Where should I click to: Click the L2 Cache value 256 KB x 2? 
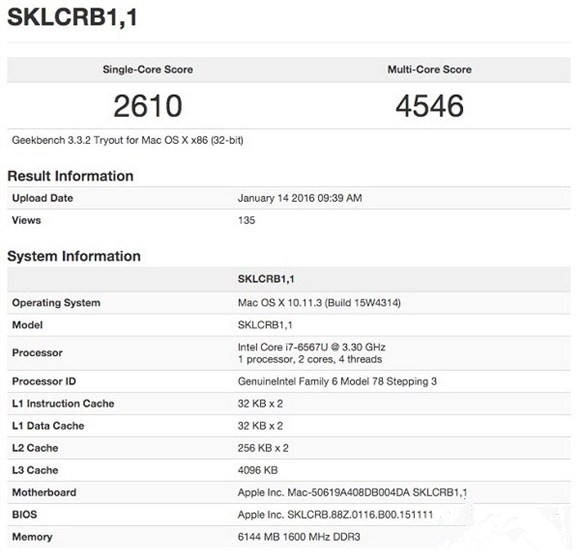click(263, 448)
